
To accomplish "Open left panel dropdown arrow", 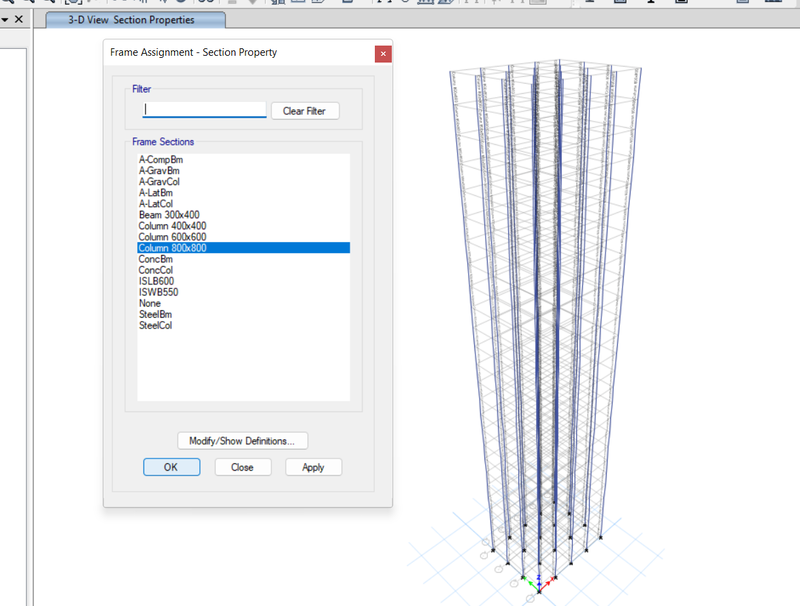I will tap(5, 20).
